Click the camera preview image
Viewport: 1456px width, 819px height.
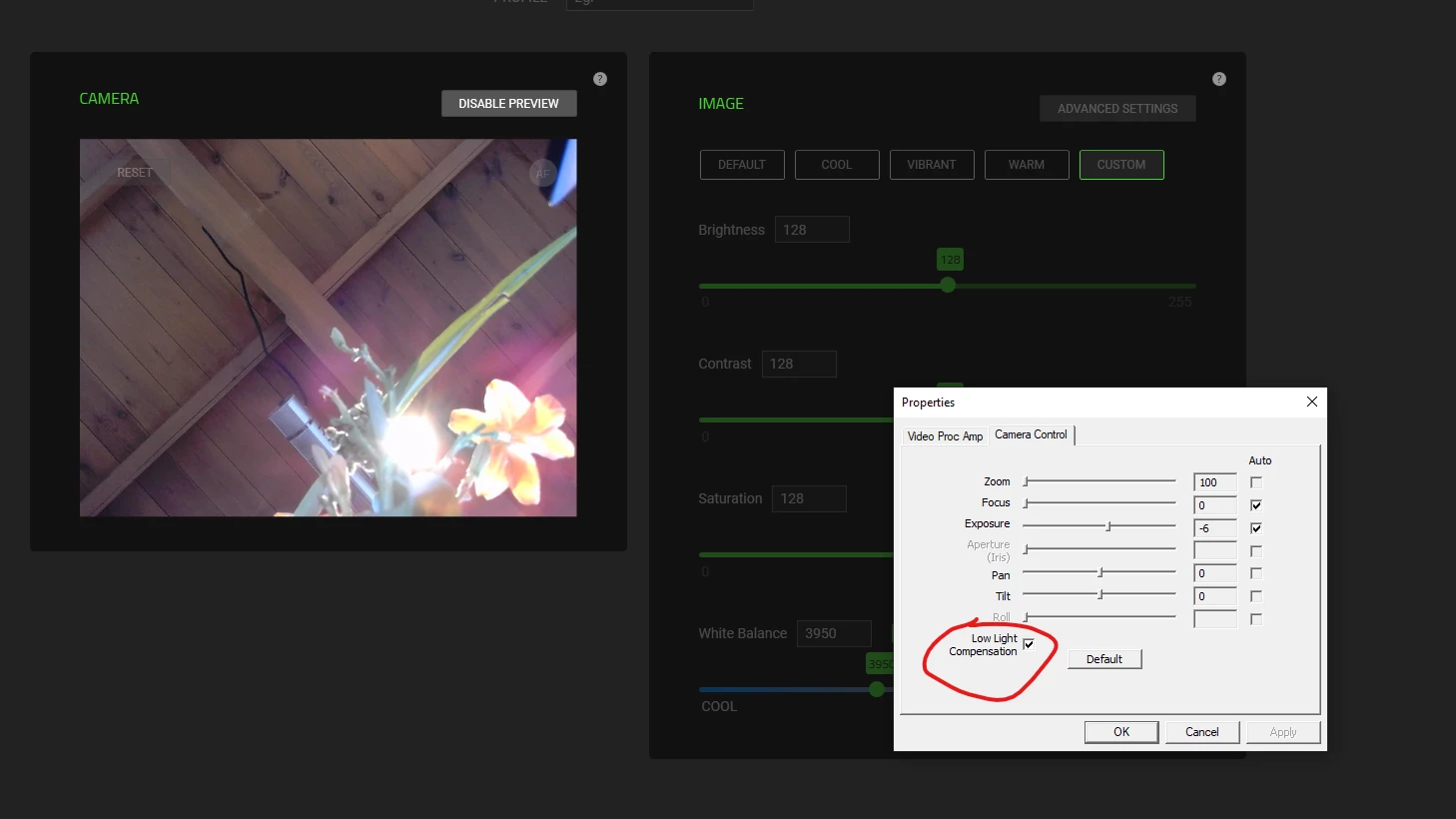(x=328, y=328)
